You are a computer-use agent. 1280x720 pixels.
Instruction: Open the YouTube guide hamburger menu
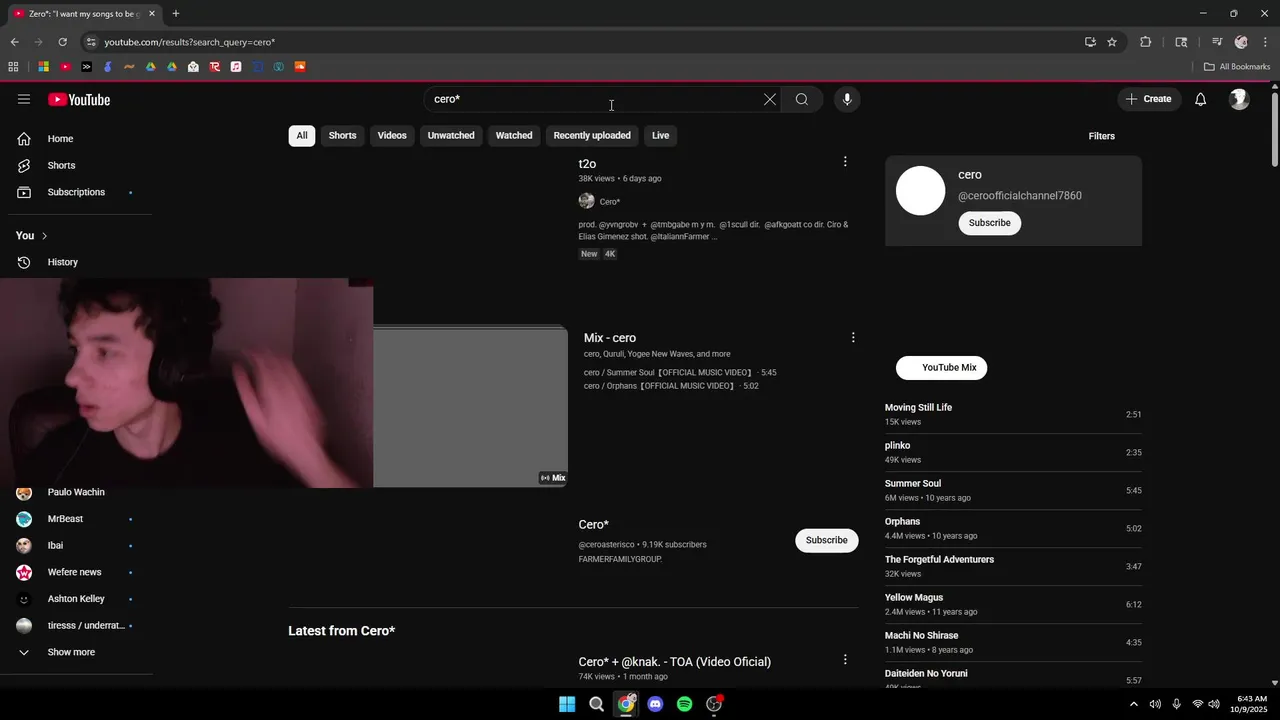[x=24, y=99]
